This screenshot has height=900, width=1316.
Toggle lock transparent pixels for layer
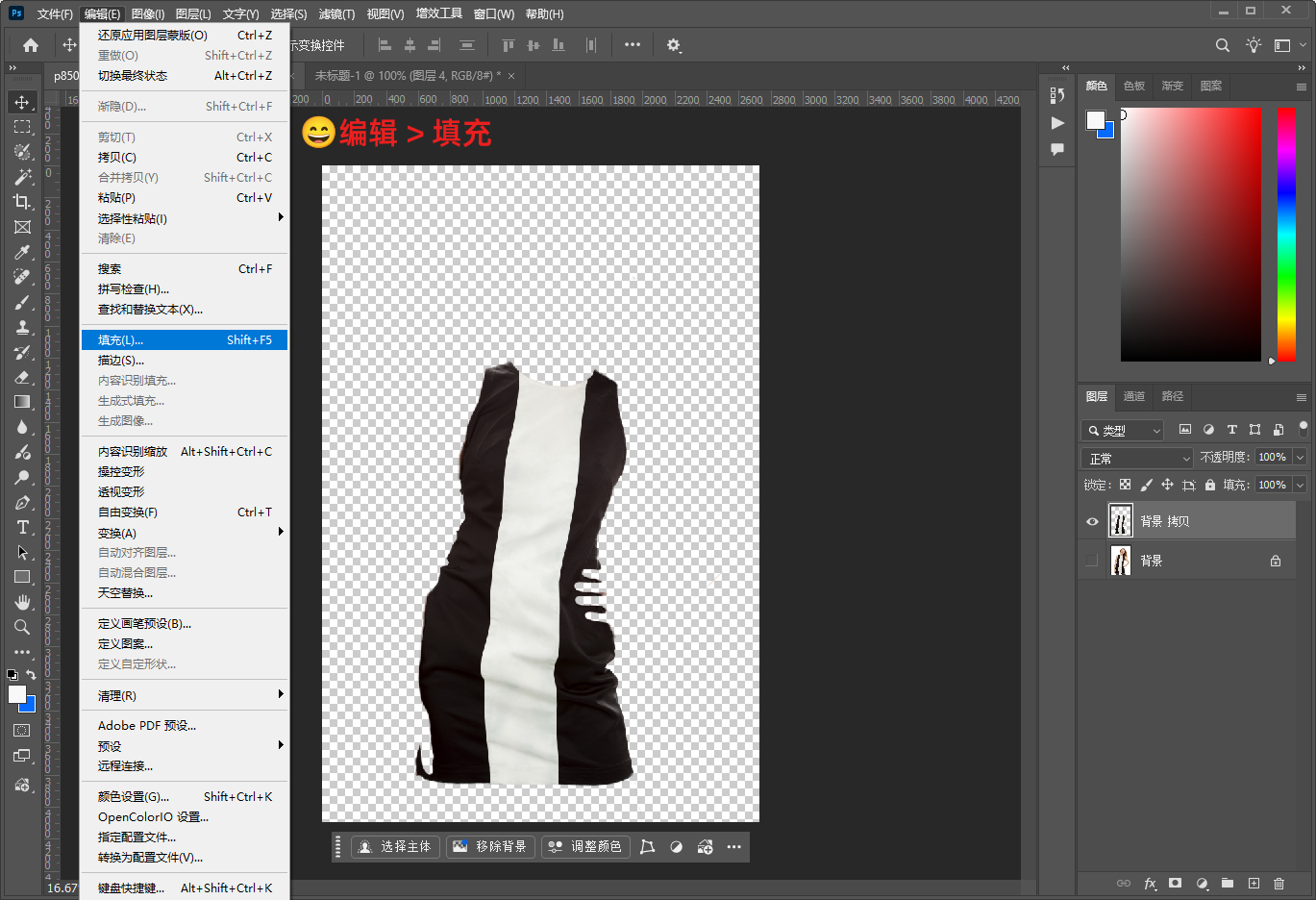coord(1125,485)
